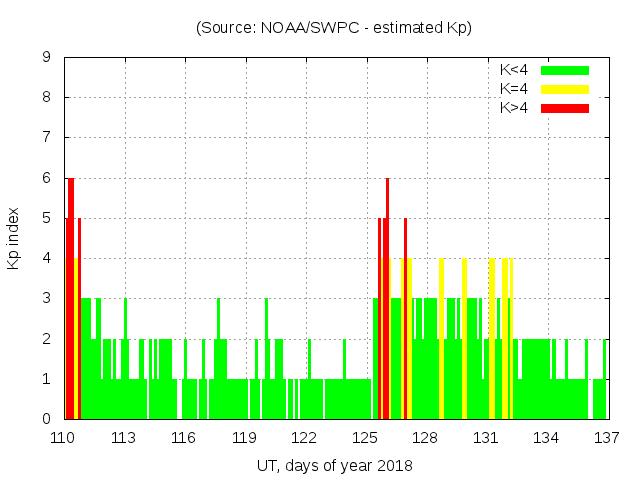Screen dimensions: 640x480
Task: Click the x-axis tick label 125
Action: click(x=365, y=438)
